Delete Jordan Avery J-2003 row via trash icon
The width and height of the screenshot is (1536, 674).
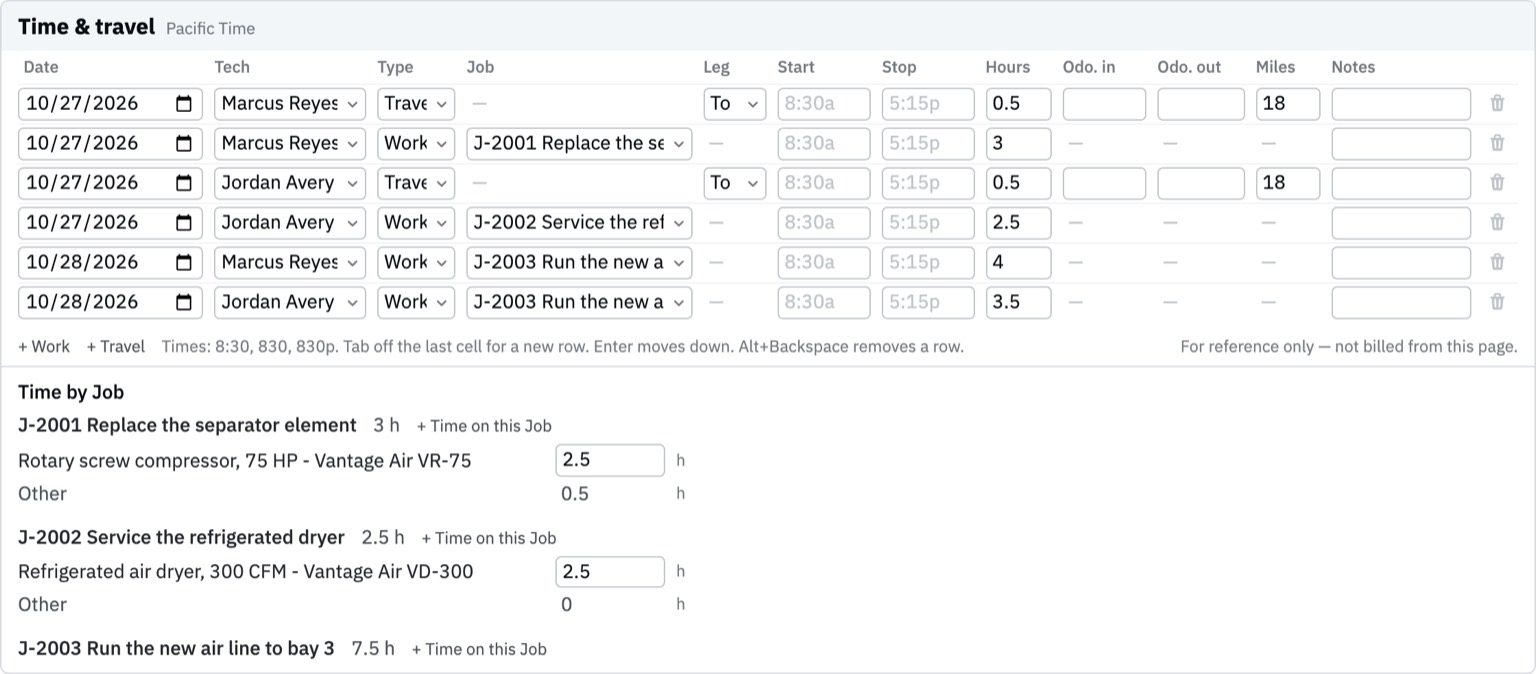[x=1497, y=302]
